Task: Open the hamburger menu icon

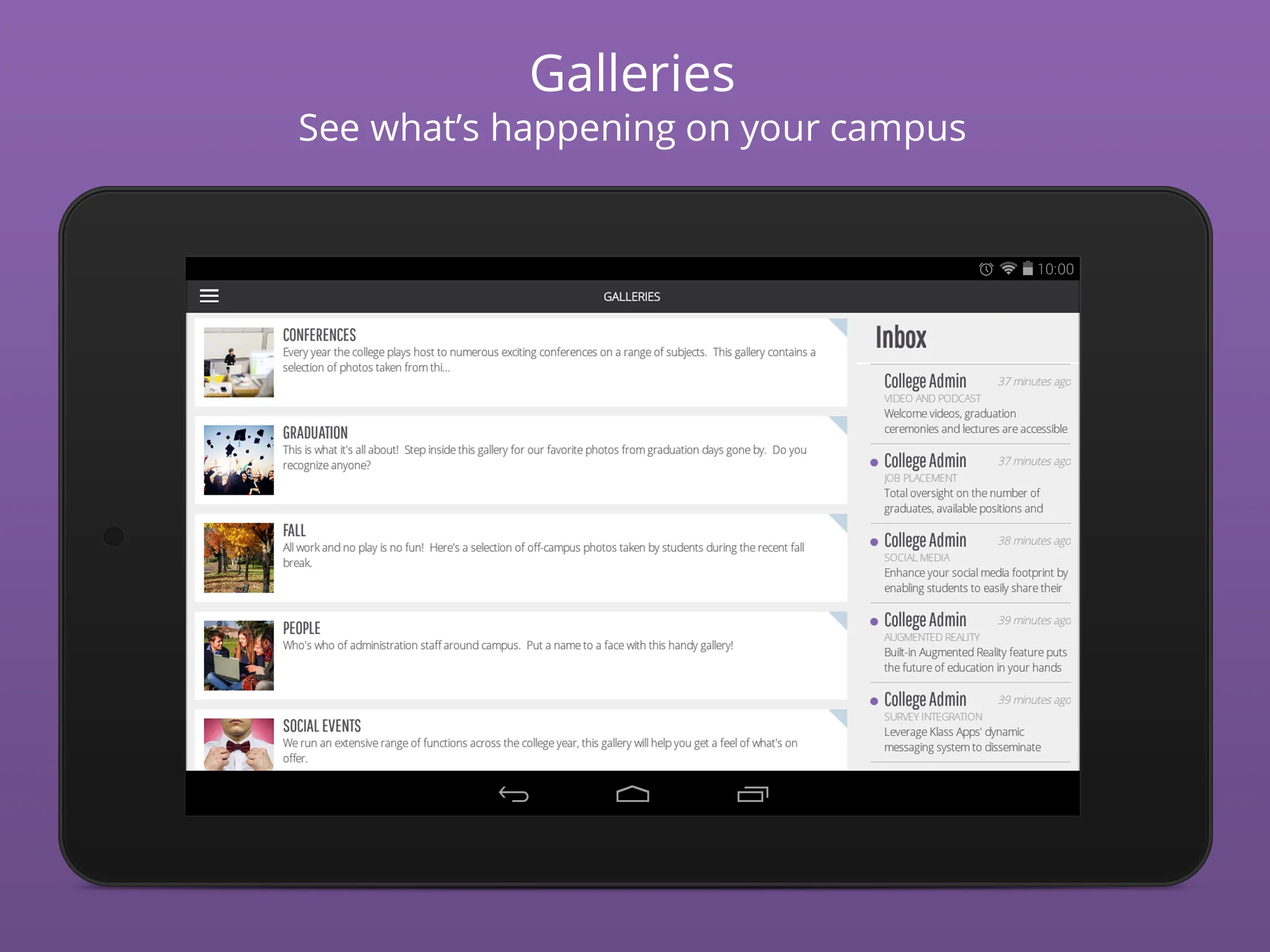Action: [211, 295]
